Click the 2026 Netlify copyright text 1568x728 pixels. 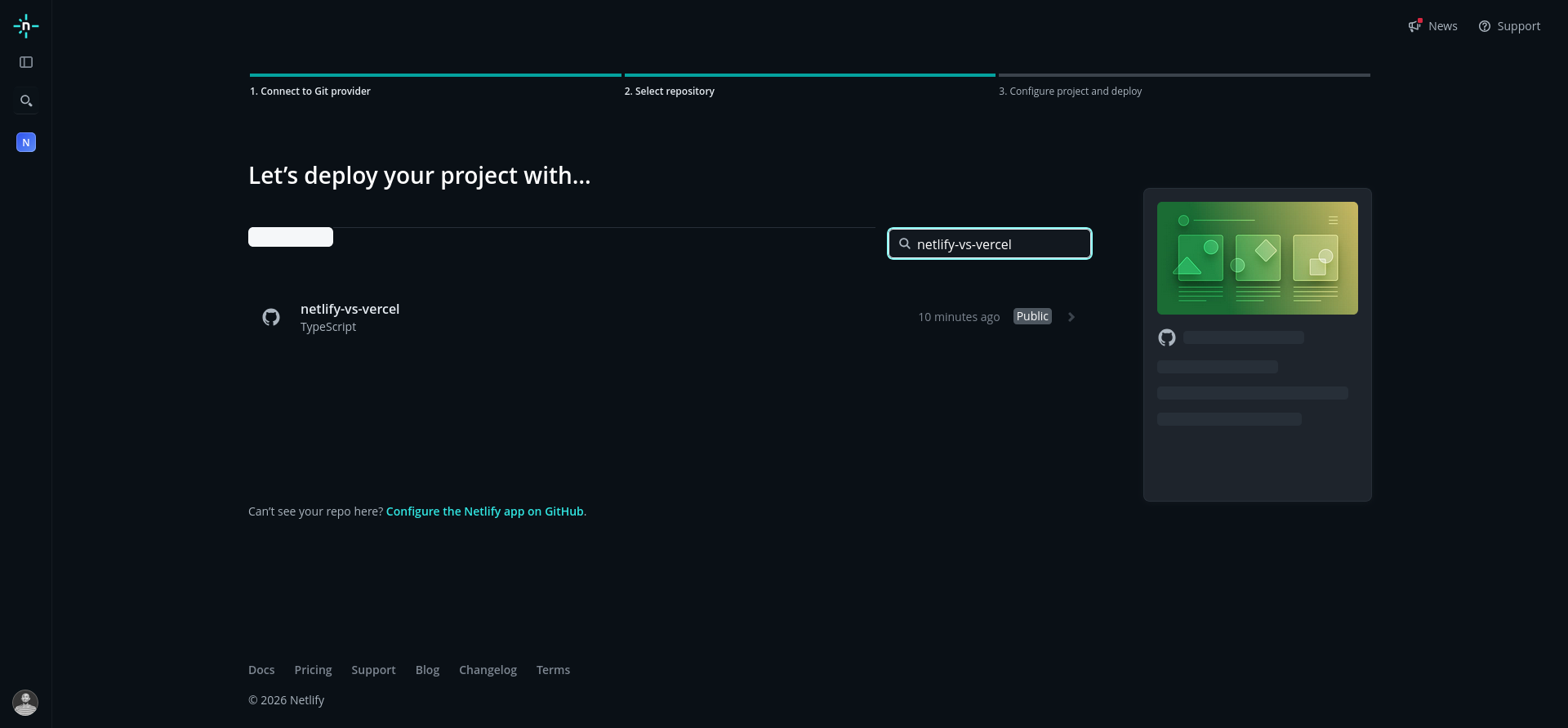[286, 700]
